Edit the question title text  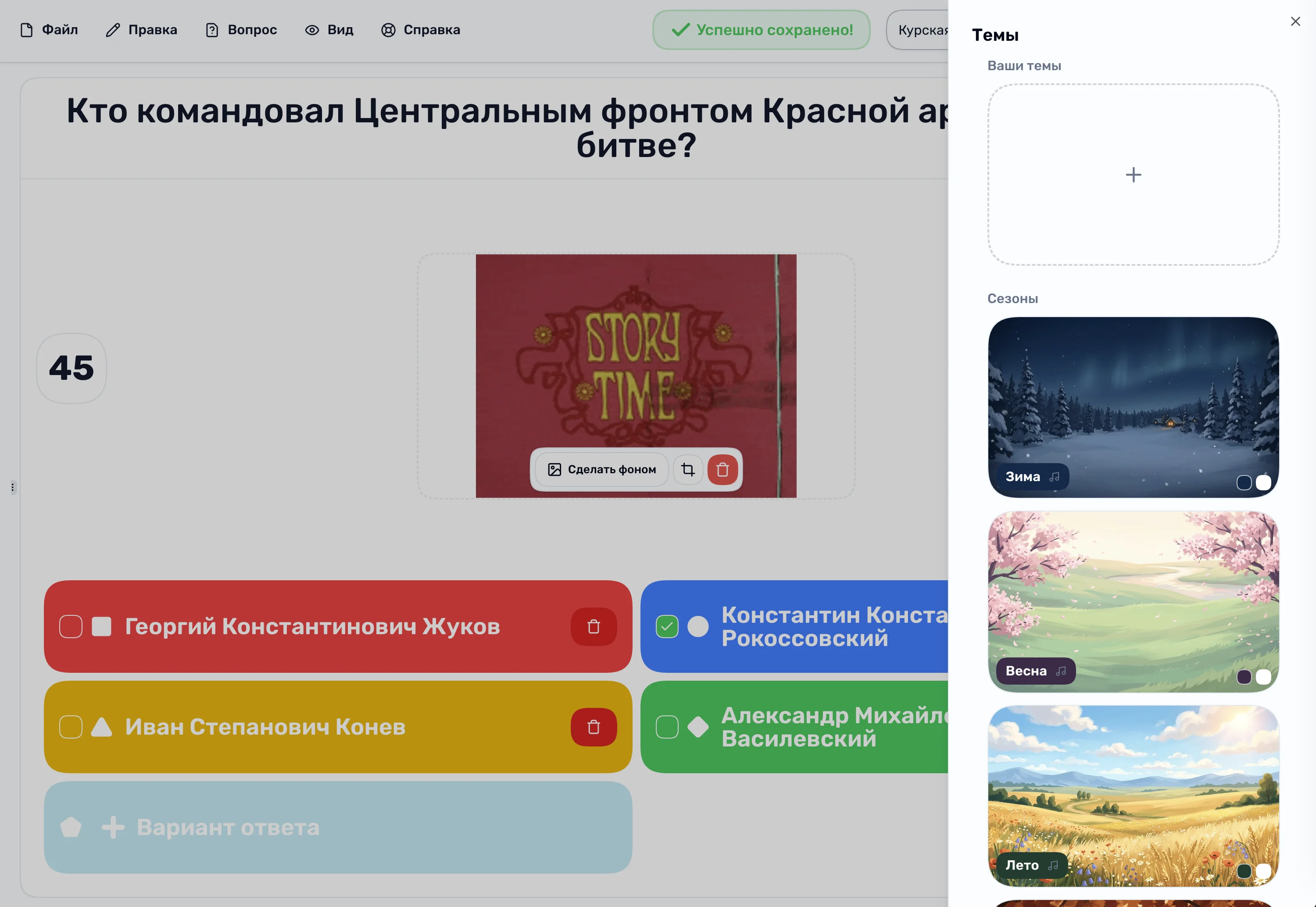(x=507, y=128)
